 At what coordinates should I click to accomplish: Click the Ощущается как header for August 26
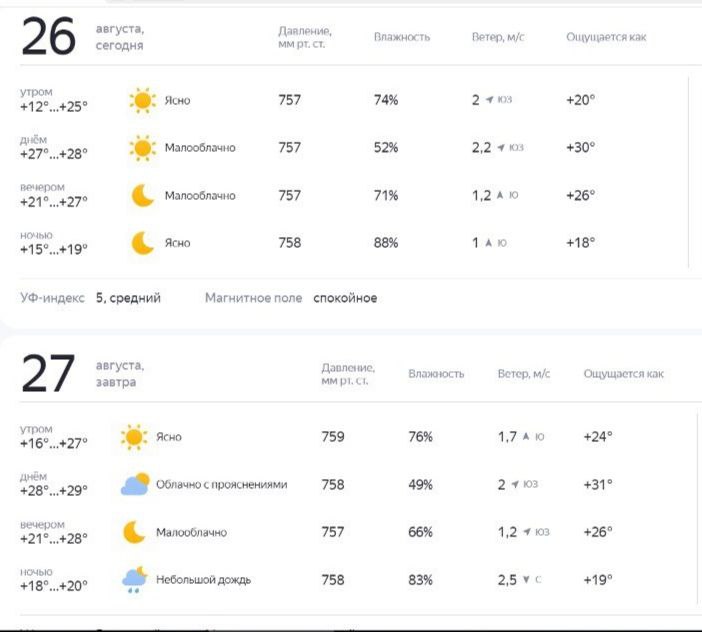click(606, 37)
